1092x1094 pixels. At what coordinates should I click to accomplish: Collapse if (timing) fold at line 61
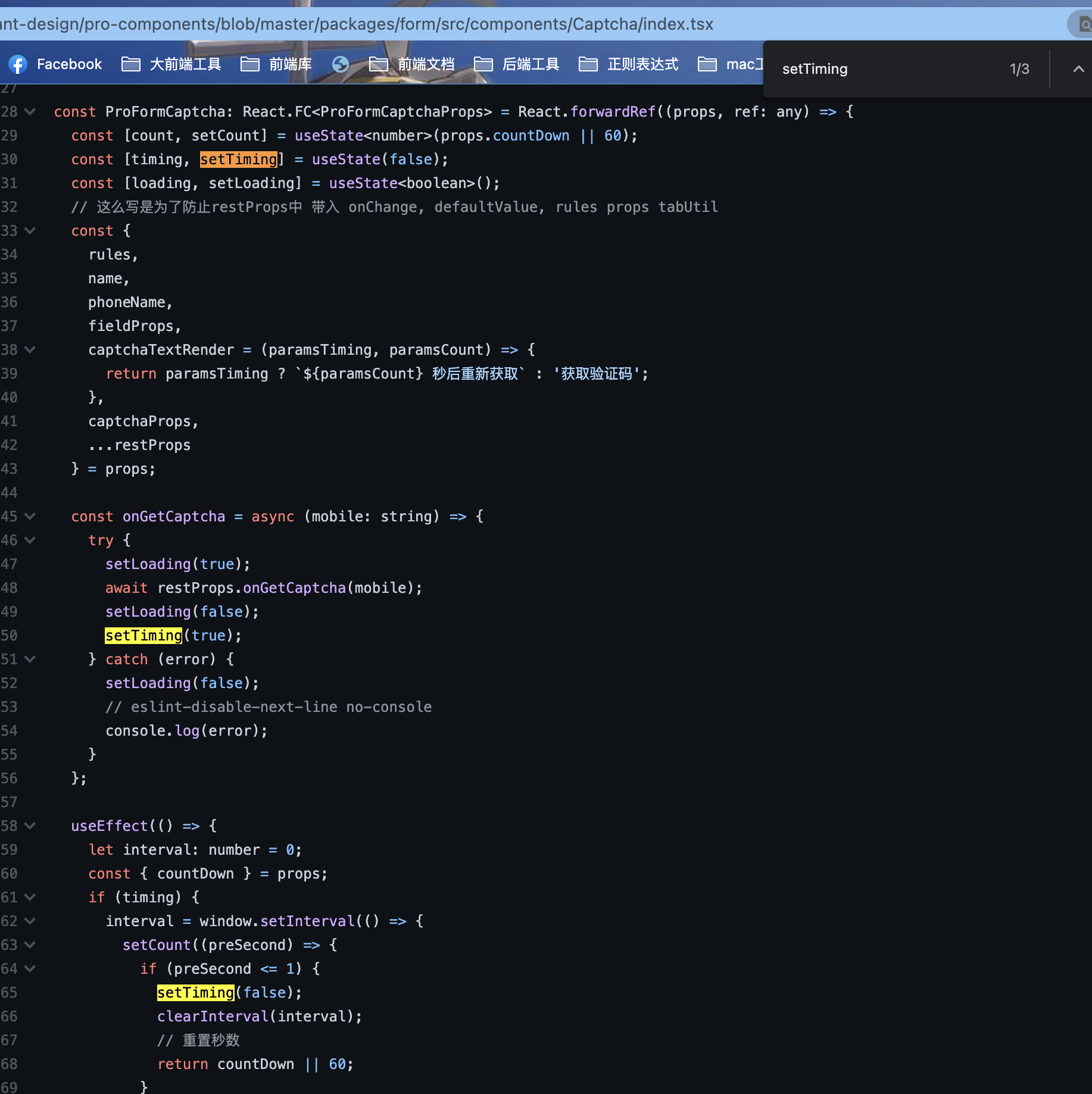30,898
